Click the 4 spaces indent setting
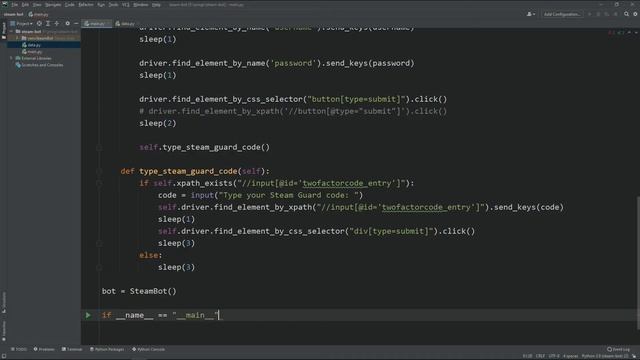Screen dimensions: 640x360 pyautogui.click(x=570, y=356)
